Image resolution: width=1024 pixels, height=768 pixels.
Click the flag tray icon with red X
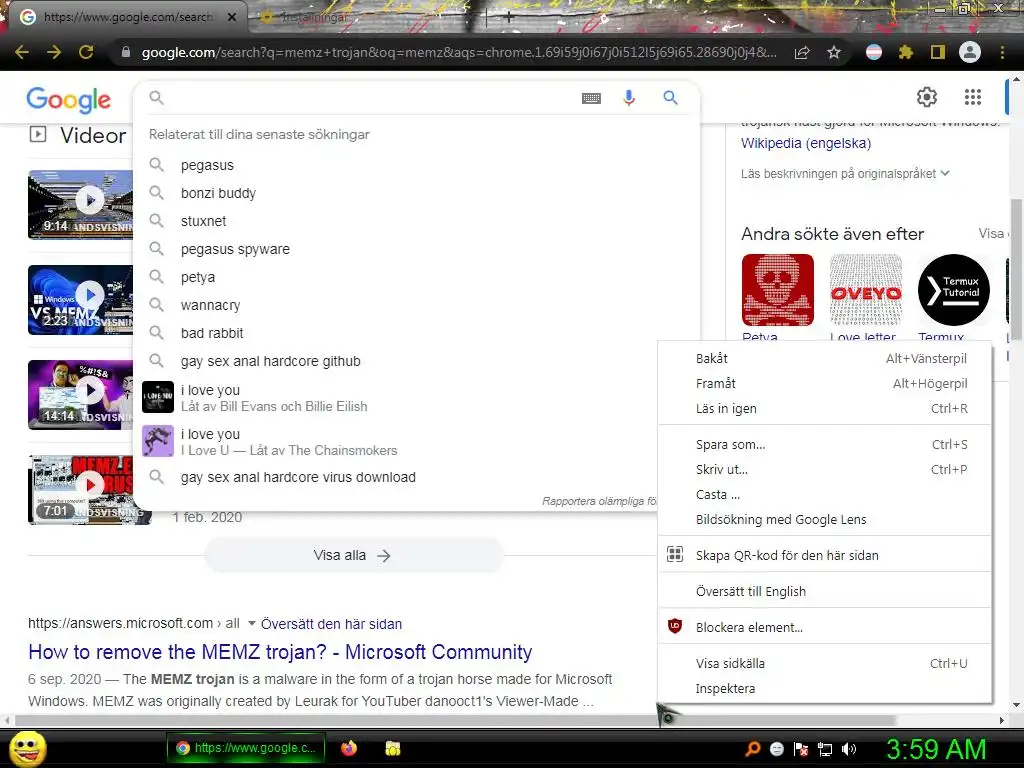coord(801,749)
